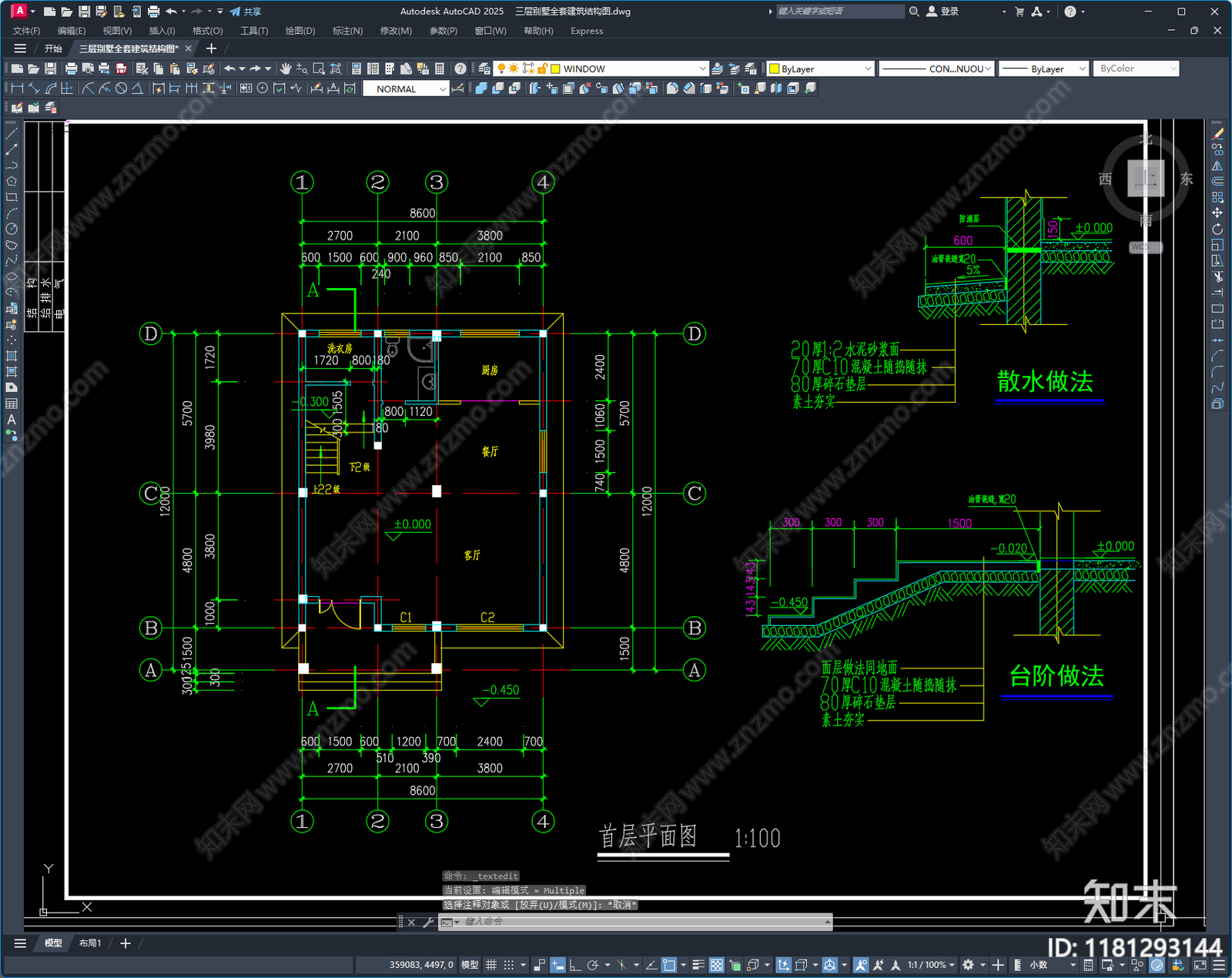Viewport: 1232px width, 978px height.
Task: Select the Hatch tool in left toolbar
Action: click(12, 356)
